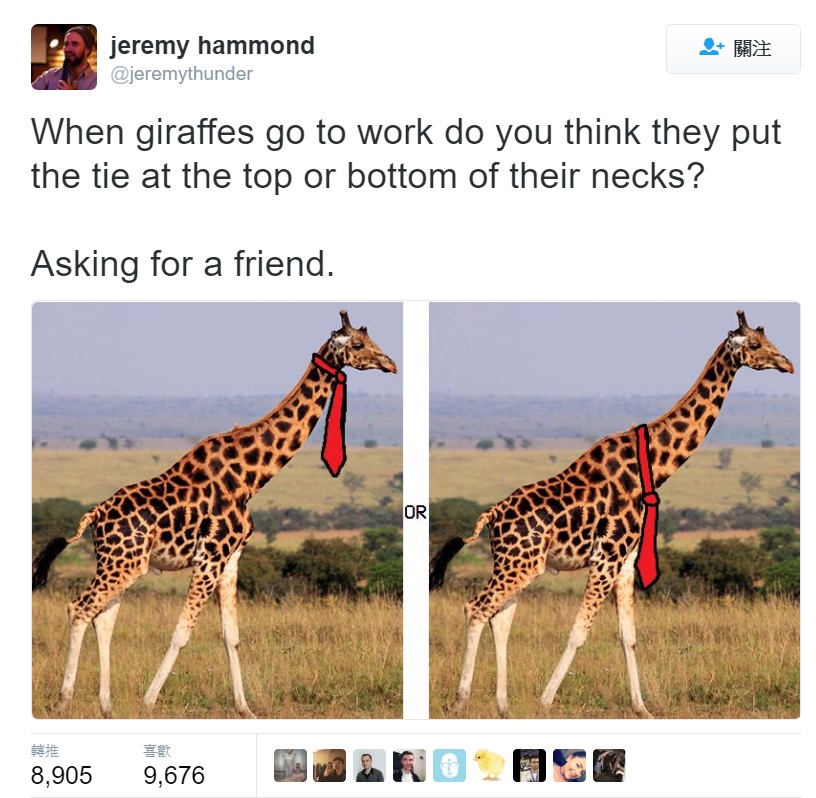The image size is (816, 798).
Task: Open left giraffe image with tie at top
Action: pyautogui.click(x=218, y=510)
